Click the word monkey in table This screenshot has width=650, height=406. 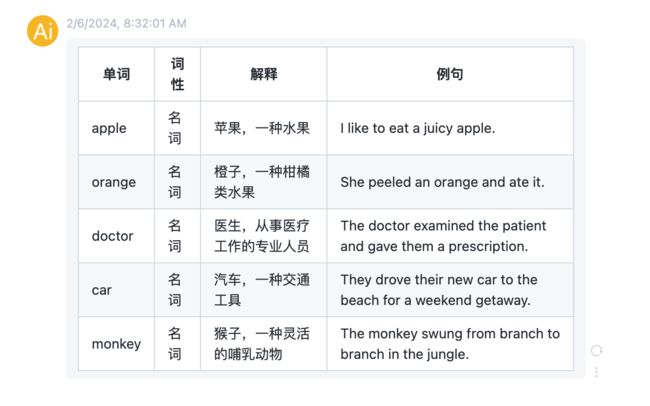pyautogui.click(x=116, y=344)
